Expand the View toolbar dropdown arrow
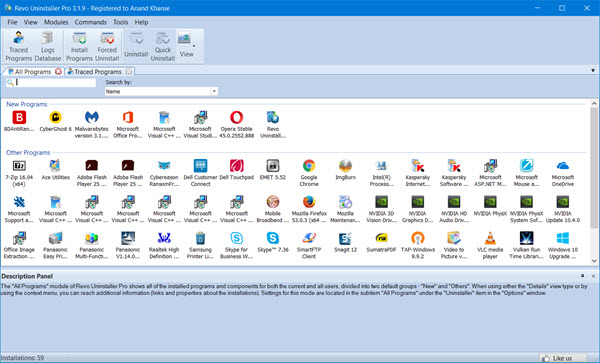 click(194, 46)
